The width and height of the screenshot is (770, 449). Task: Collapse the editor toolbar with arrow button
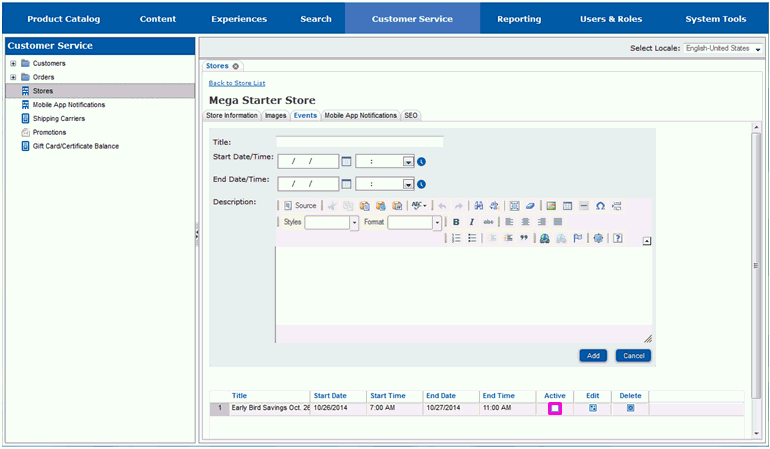[x=647, y=241]
